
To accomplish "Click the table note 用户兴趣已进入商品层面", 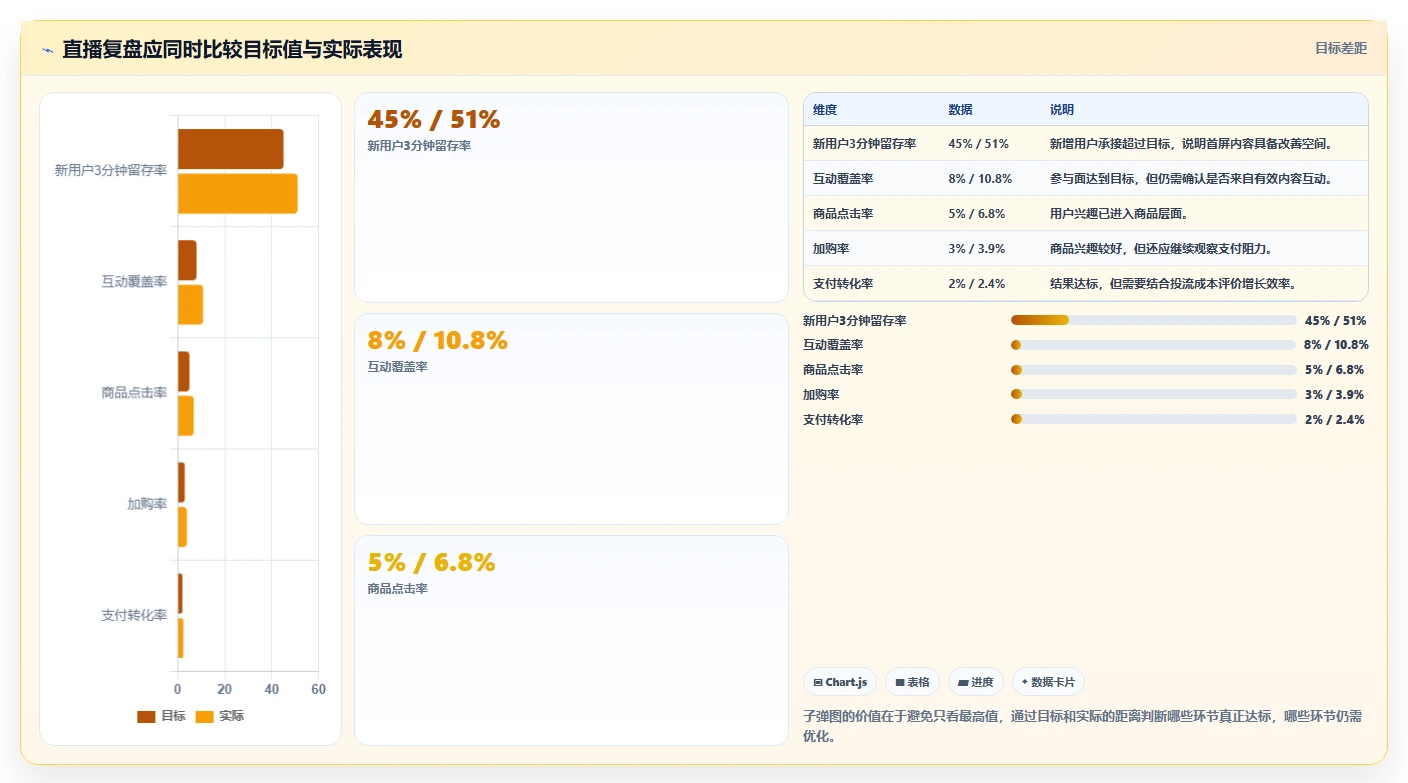I will [1119, 214].
